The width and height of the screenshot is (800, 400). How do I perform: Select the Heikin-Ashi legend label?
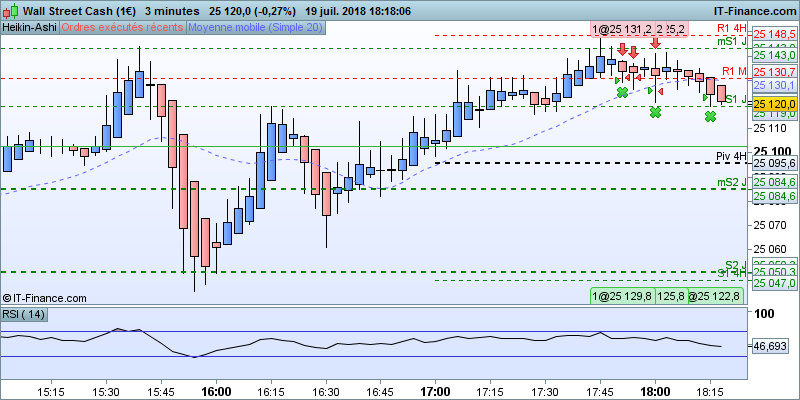pos(30,28)
